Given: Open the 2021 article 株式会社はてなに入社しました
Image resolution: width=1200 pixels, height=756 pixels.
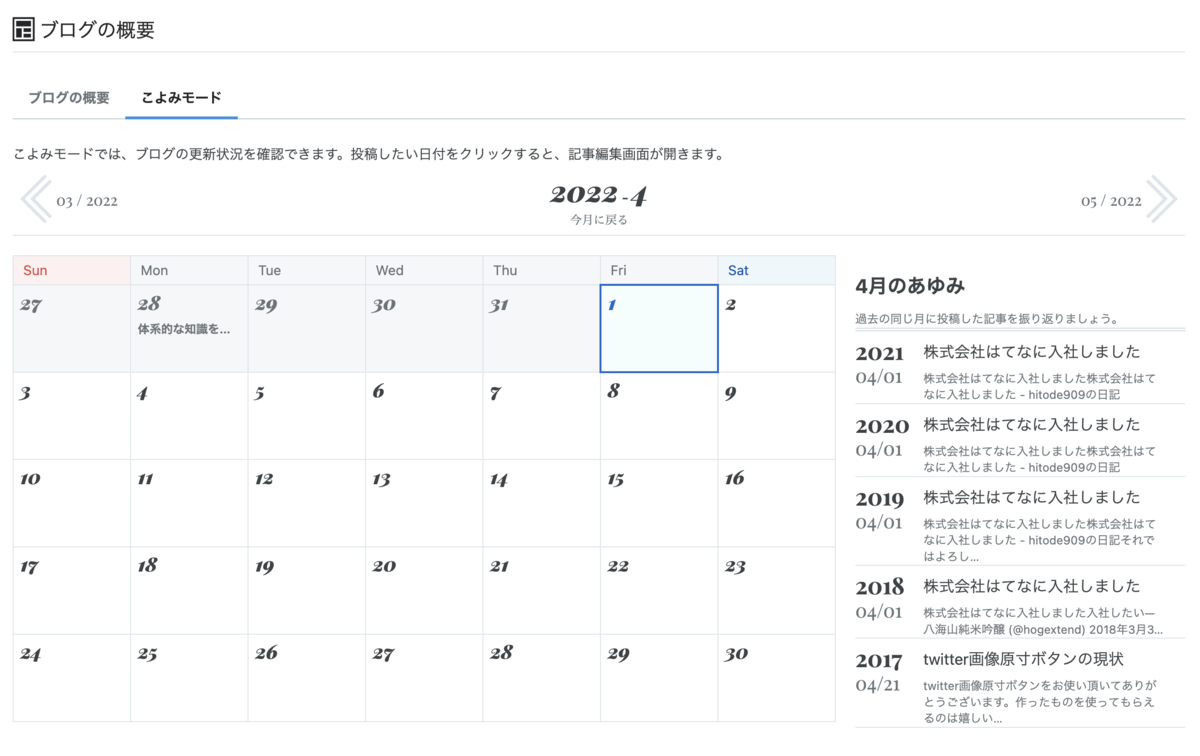Looking at the screenshot, I should coord(1031,351).
